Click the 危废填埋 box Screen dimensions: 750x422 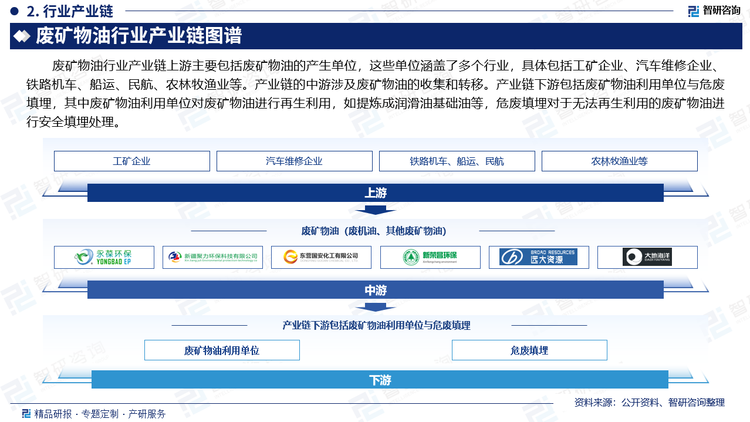pyautogui.click(x=529, y=350)
